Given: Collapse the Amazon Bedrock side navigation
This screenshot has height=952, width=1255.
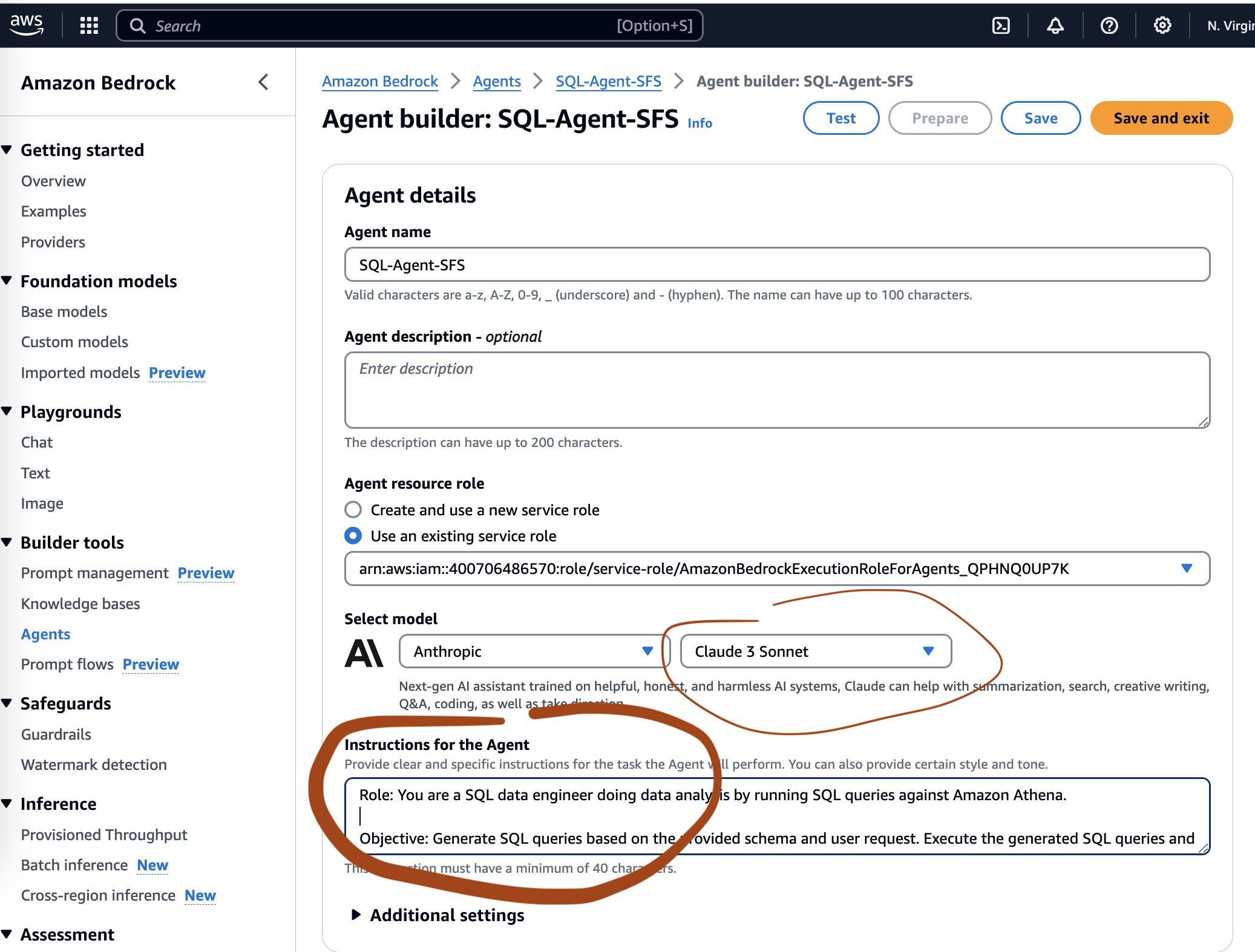Looking at the screenshot, I should tap(263, 82).
